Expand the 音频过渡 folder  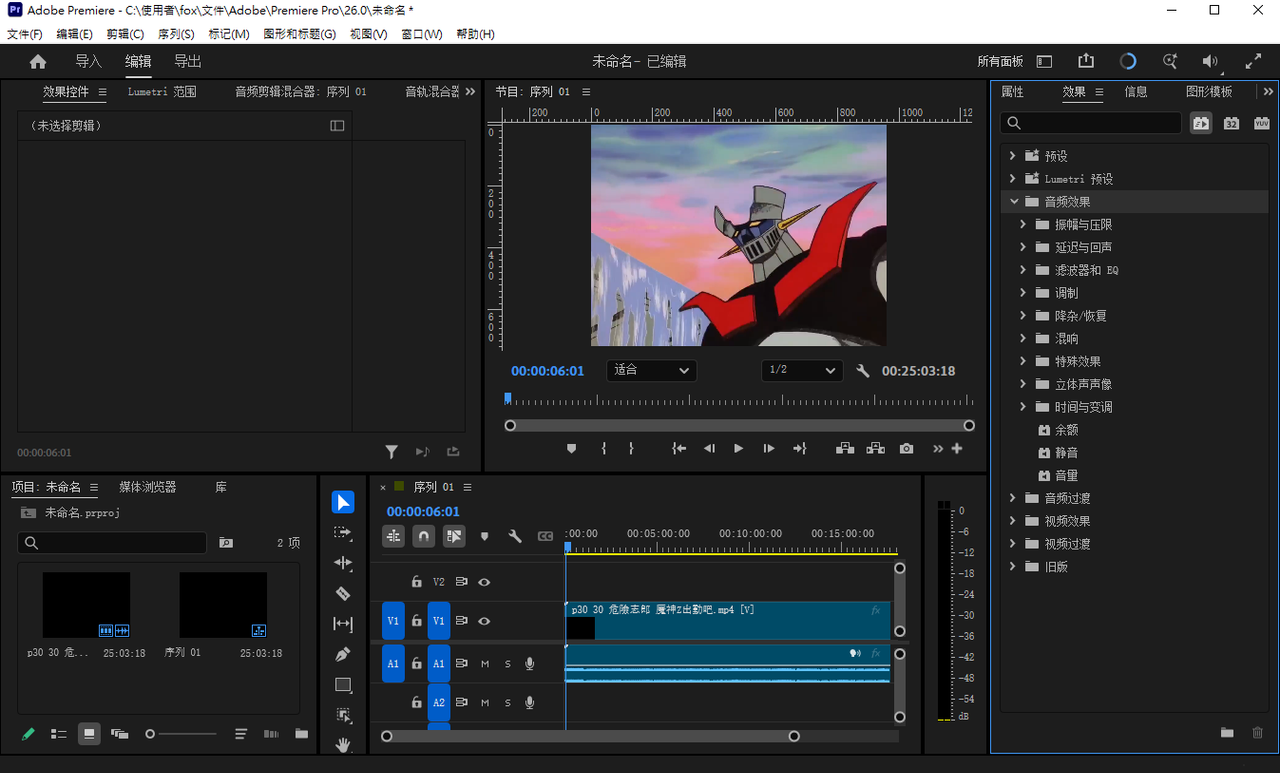tap(1013, 498)
